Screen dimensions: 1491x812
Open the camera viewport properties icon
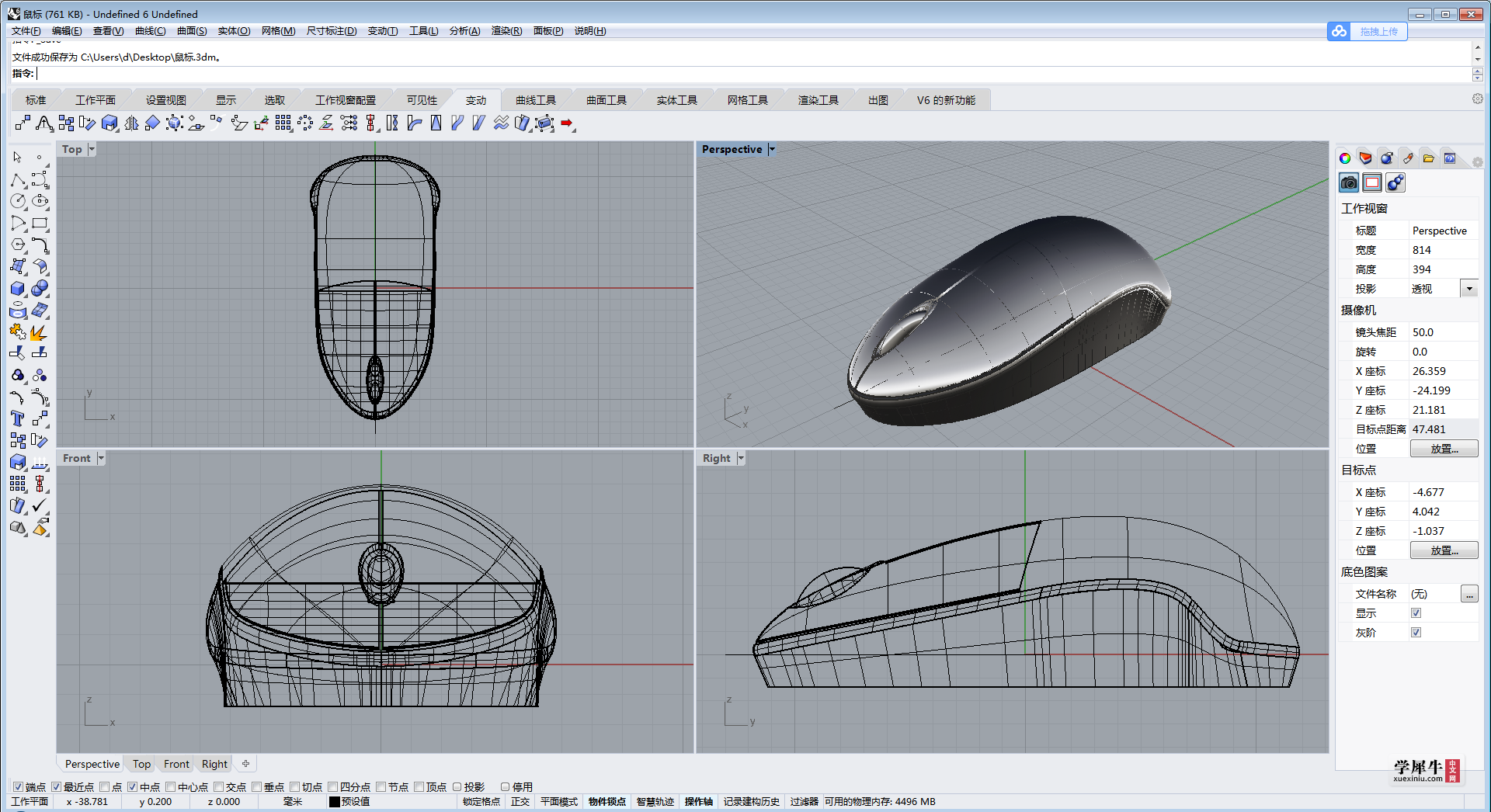point(1349,182)
